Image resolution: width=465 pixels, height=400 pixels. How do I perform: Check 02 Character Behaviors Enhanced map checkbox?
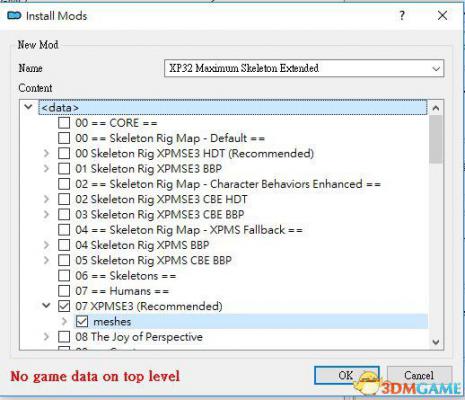click(64, 184)
